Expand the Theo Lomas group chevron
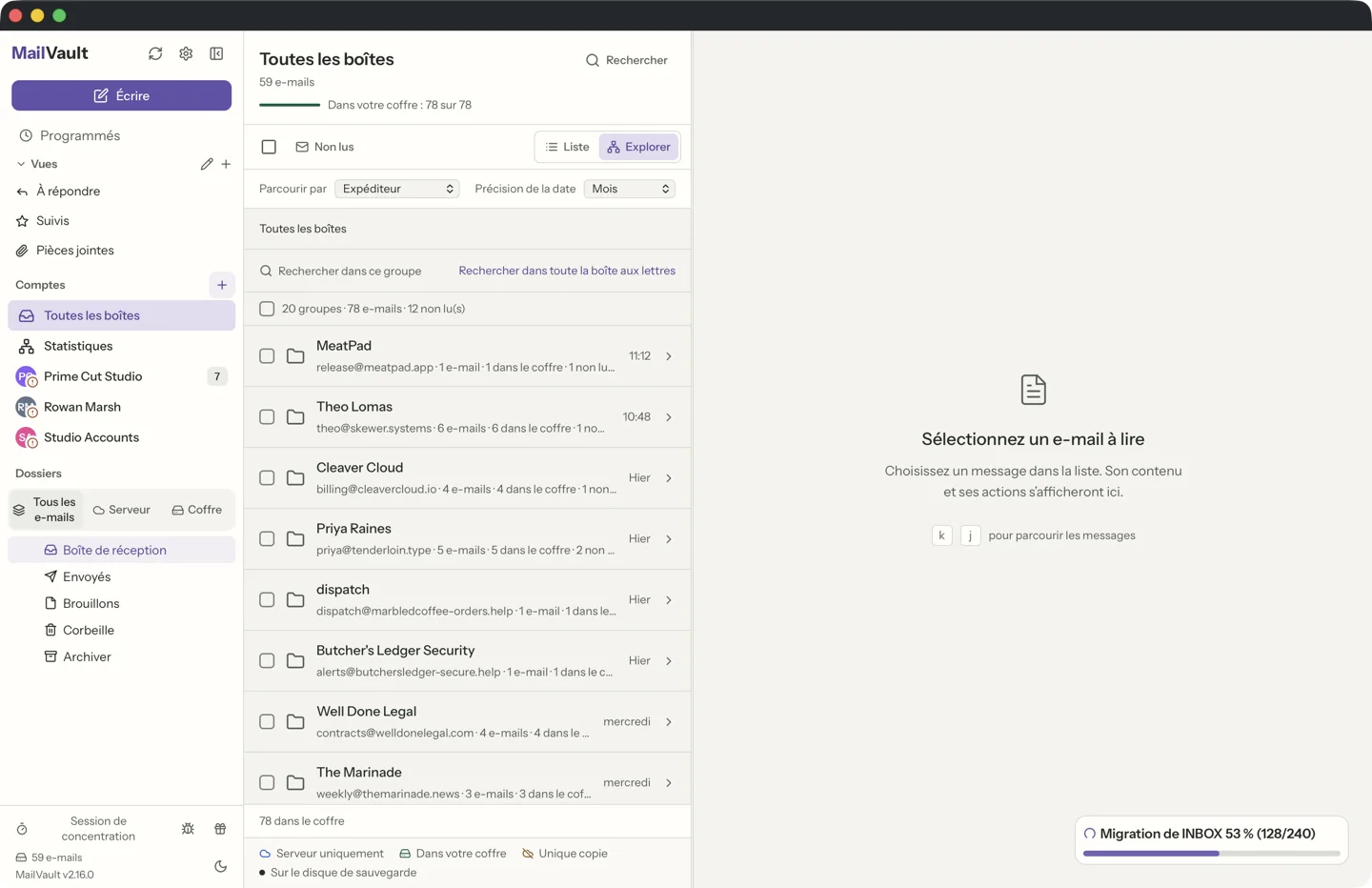1372x888 pixels. [669, 417]
